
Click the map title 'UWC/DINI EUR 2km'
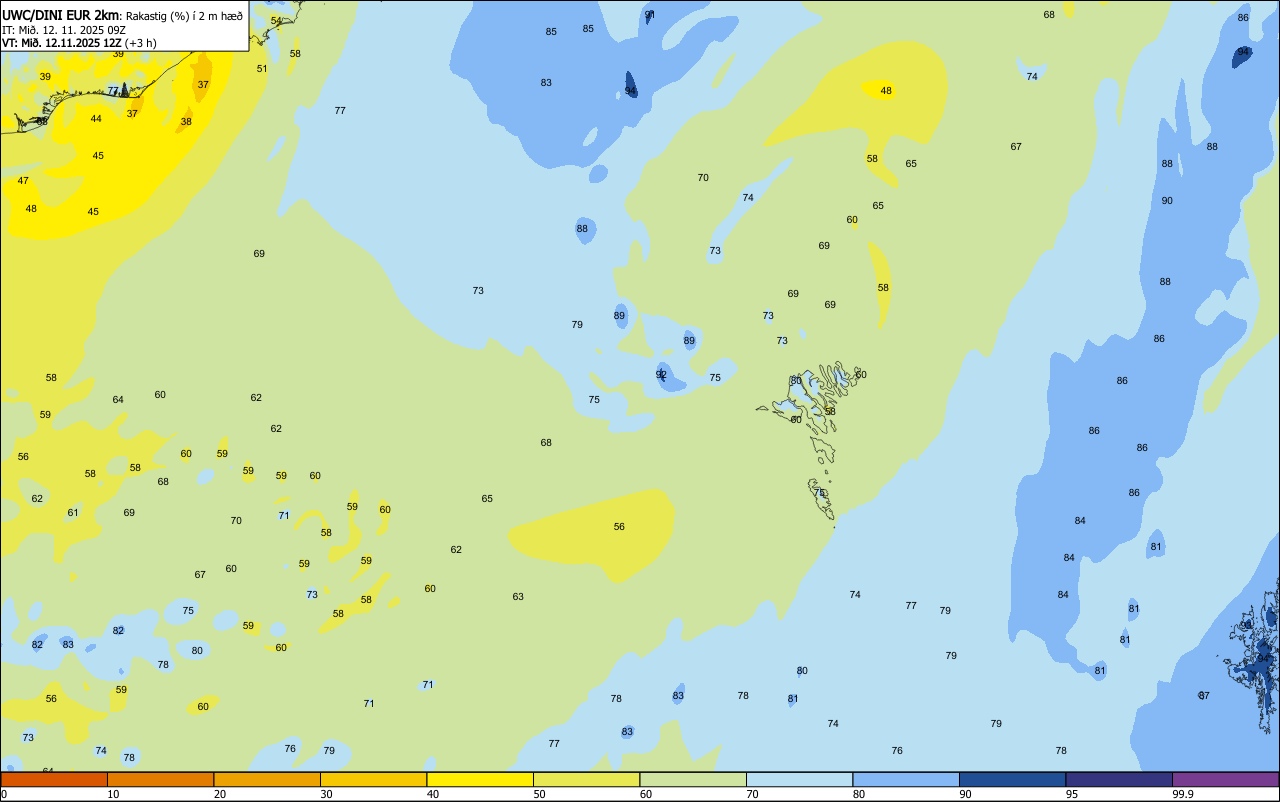point(61,15)
